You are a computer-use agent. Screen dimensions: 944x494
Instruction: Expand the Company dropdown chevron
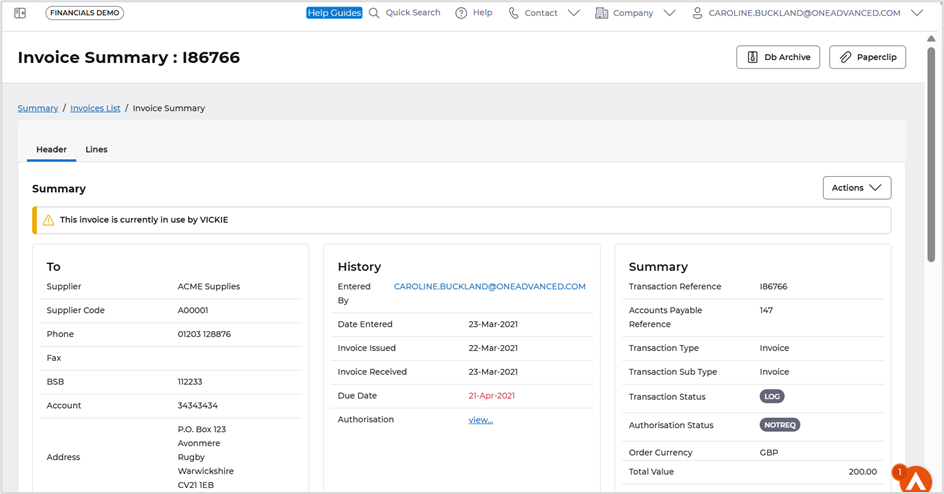coord(669,13)
